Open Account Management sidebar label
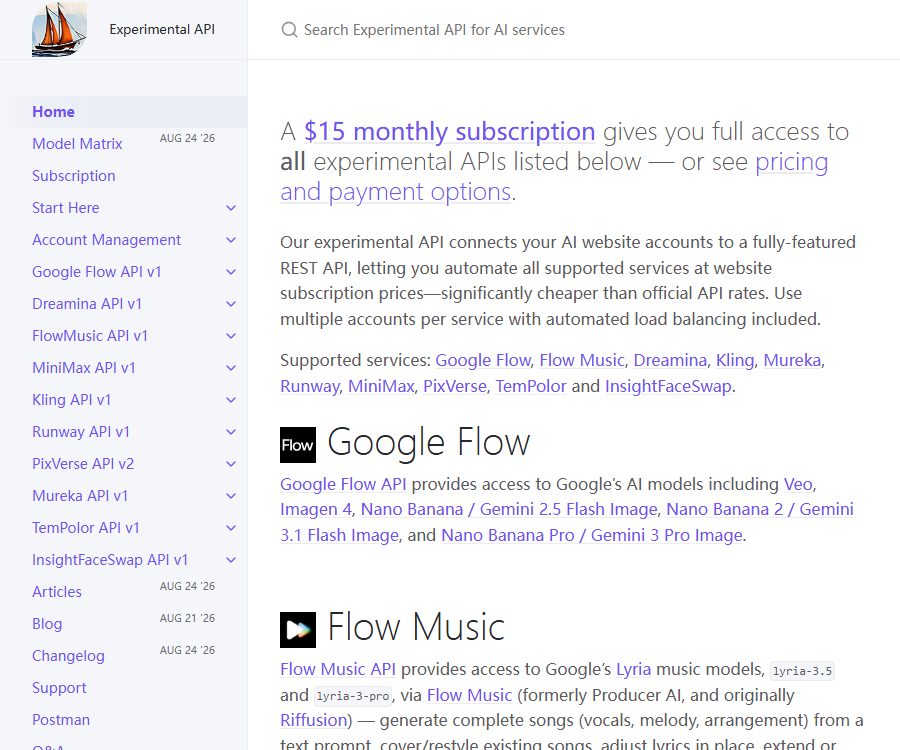The height and width of the screenshot is (750, 900). tap(106, 240)
